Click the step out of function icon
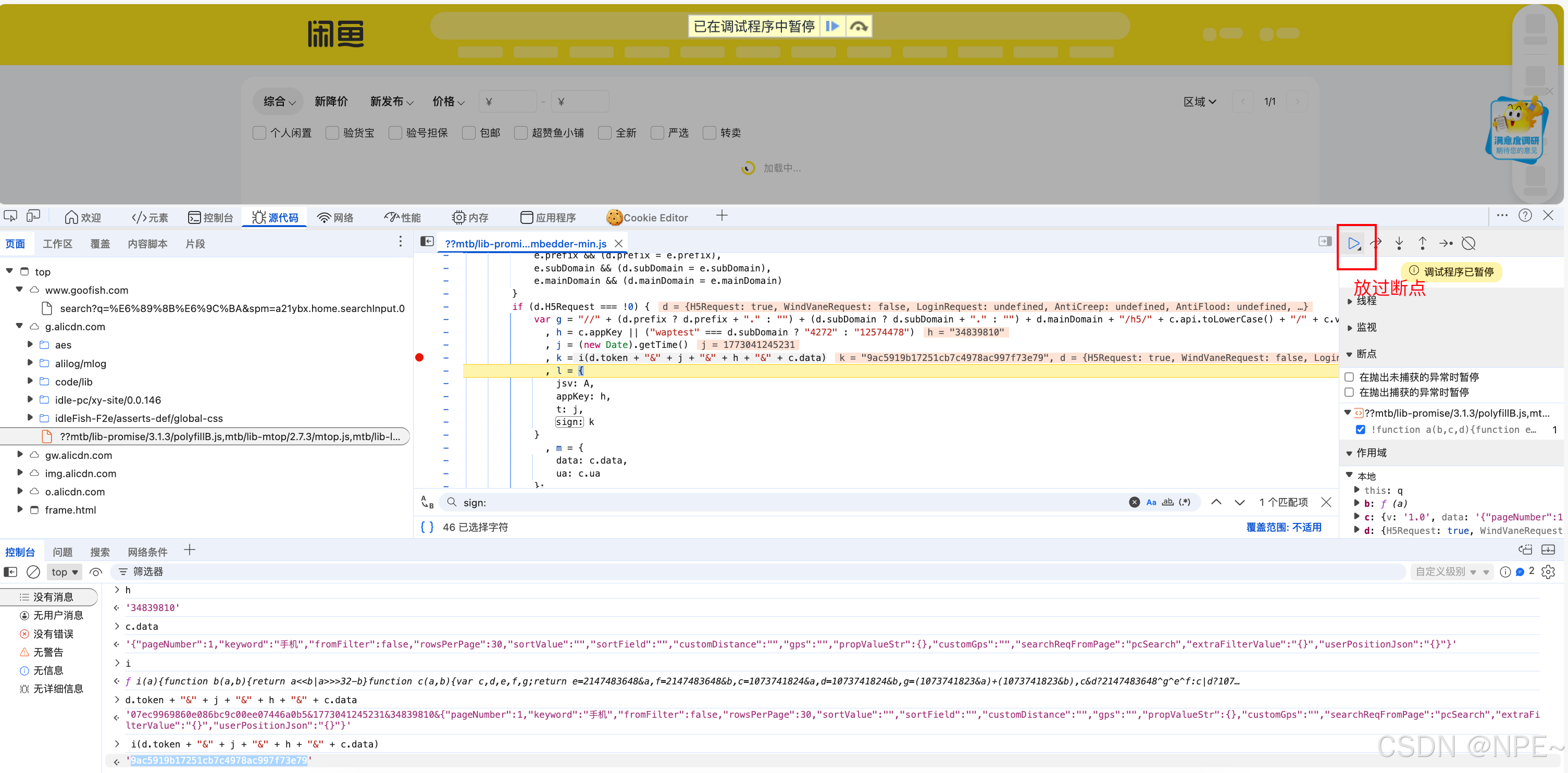 click(x=1423, y=243)
